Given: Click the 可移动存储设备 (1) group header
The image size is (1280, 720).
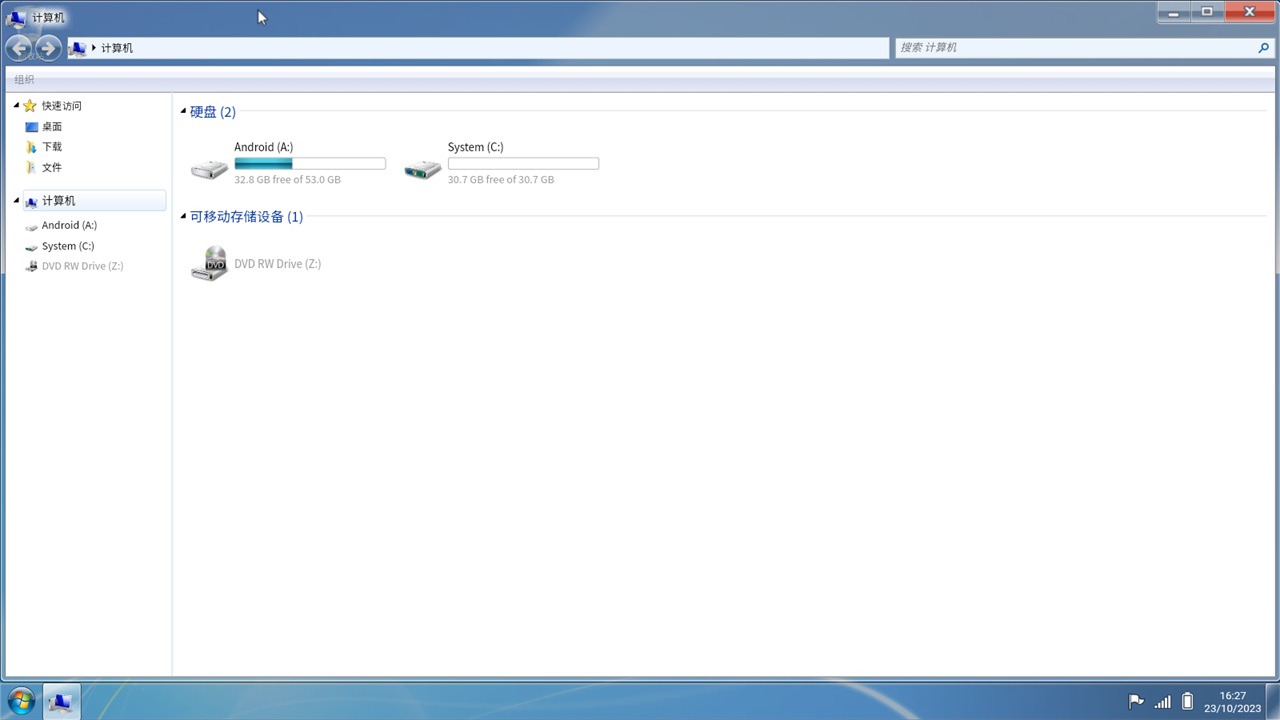Looking at the screenshot, I should (x=246, y=217).
